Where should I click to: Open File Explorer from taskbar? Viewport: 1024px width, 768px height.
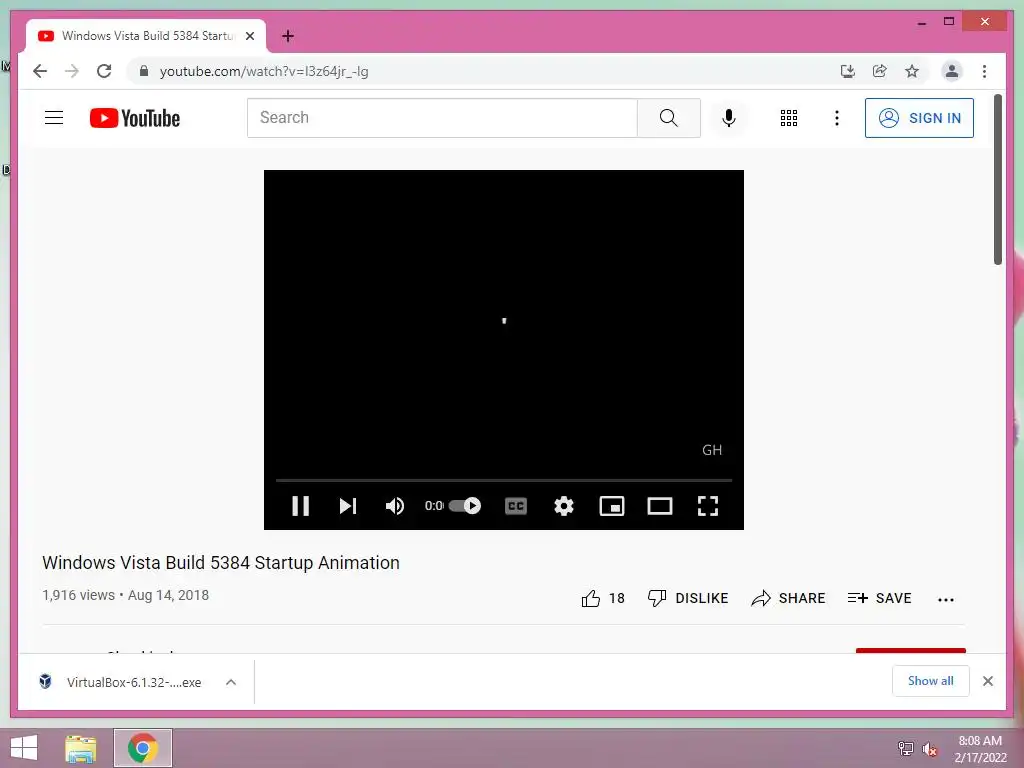(81, 748)
